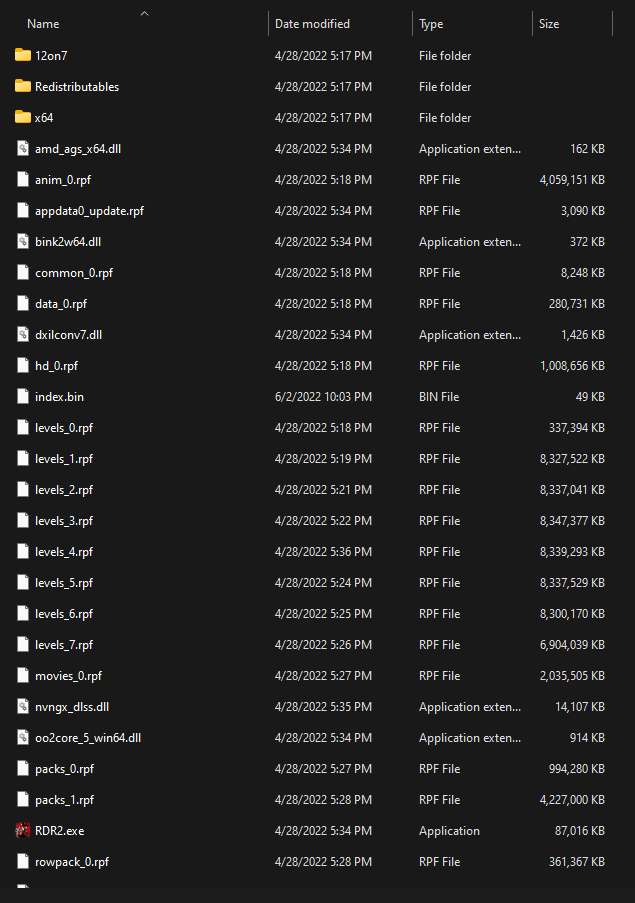Open the x64 folder icon
This screenshot has width=635, height=903.
(x=22, y=117)
